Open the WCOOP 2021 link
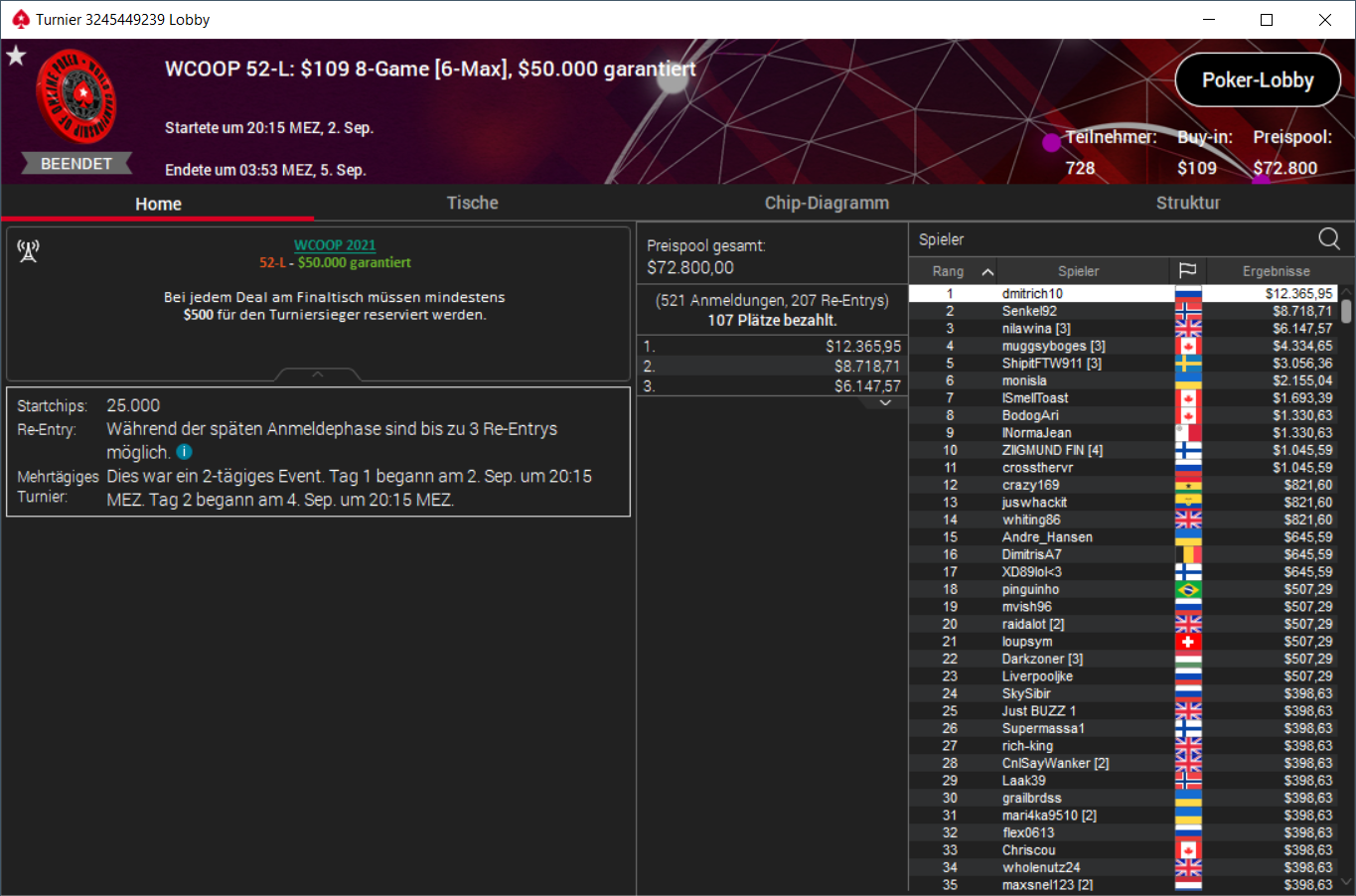The image size is (1356, 896). point(335,245)
